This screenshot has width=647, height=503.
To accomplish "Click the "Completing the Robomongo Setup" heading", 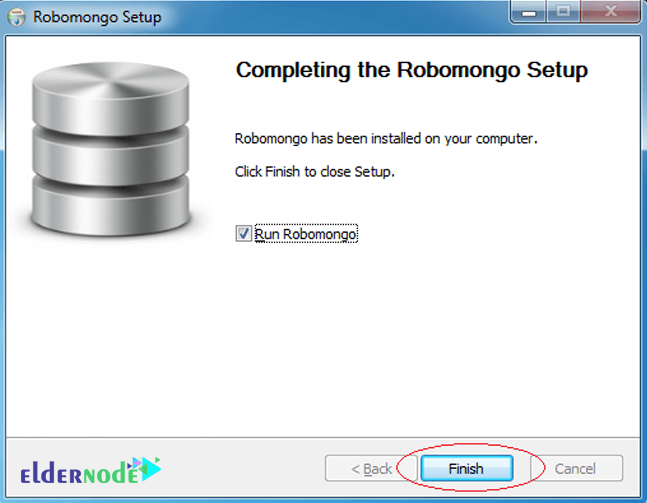I will (x=412, y=70).
